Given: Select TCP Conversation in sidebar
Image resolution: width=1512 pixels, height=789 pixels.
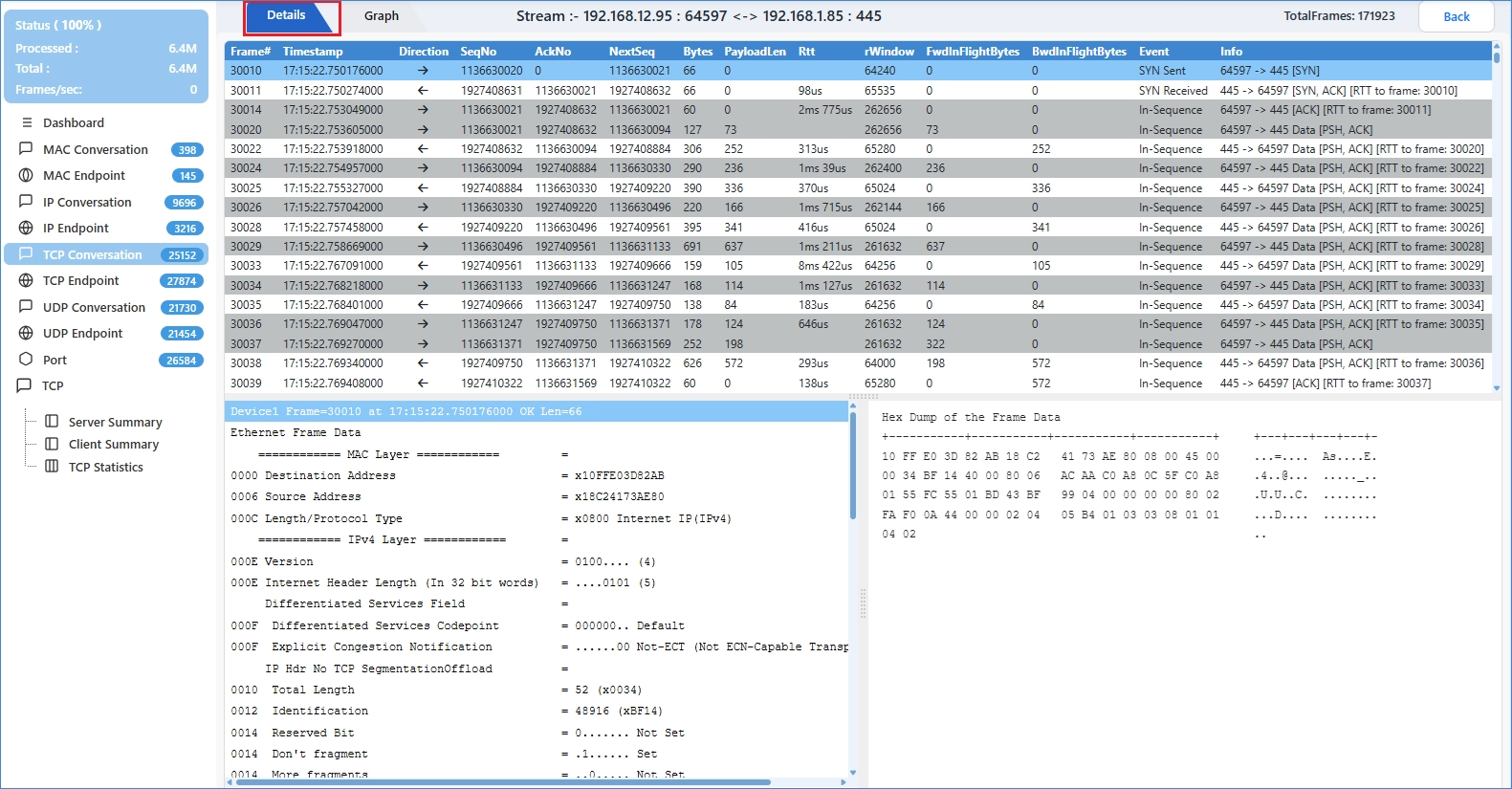Looking at the screenshot, I should (106, 254).
